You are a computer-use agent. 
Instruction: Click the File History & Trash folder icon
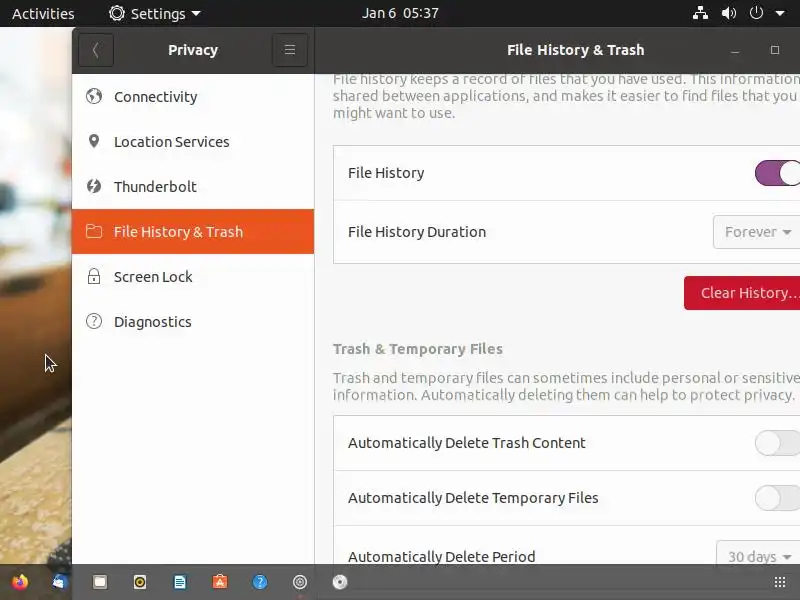coord(94,231)
